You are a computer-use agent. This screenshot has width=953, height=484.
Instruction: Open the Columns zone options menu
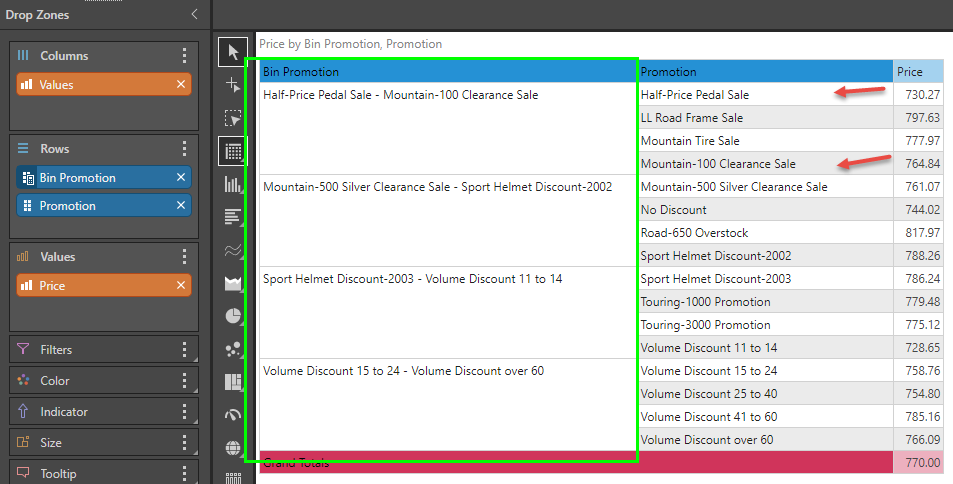coord(184,56)
